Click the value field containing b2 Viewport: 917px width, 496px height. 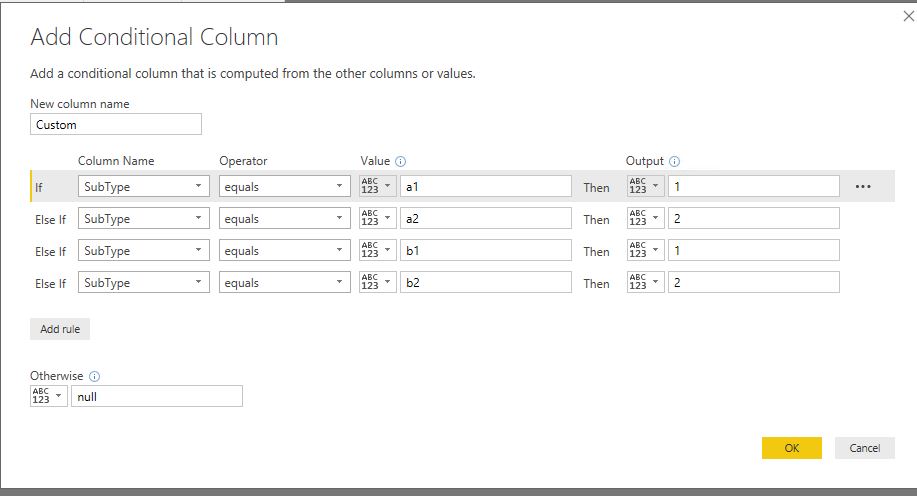[486, 282]
